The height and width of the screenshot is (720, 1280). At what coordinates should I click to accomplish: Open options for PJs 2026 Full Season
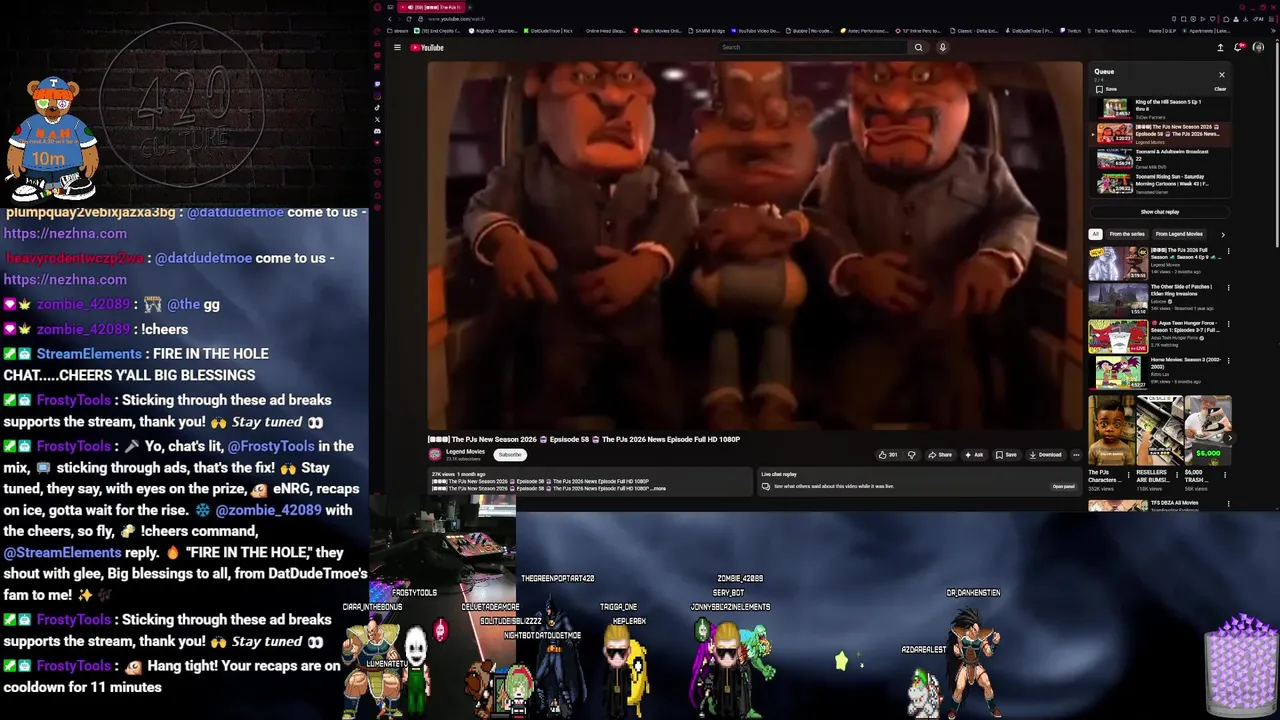coord(1228,251)
